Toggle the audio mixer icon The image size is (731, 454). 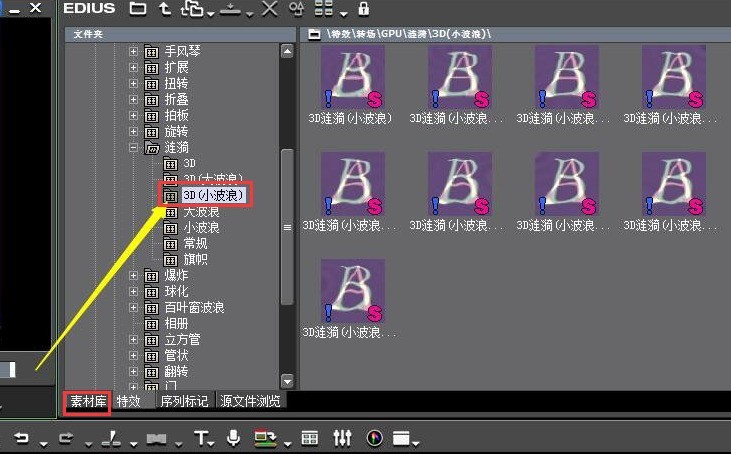(342, 438)
